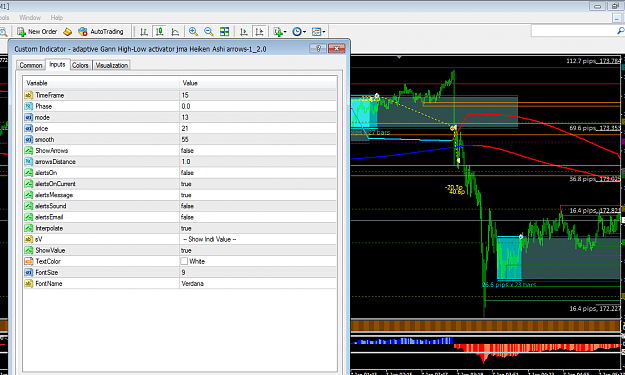Click the New Order toolbar button
This screenshot has height=375, width=625.
[x=37, y=31]
